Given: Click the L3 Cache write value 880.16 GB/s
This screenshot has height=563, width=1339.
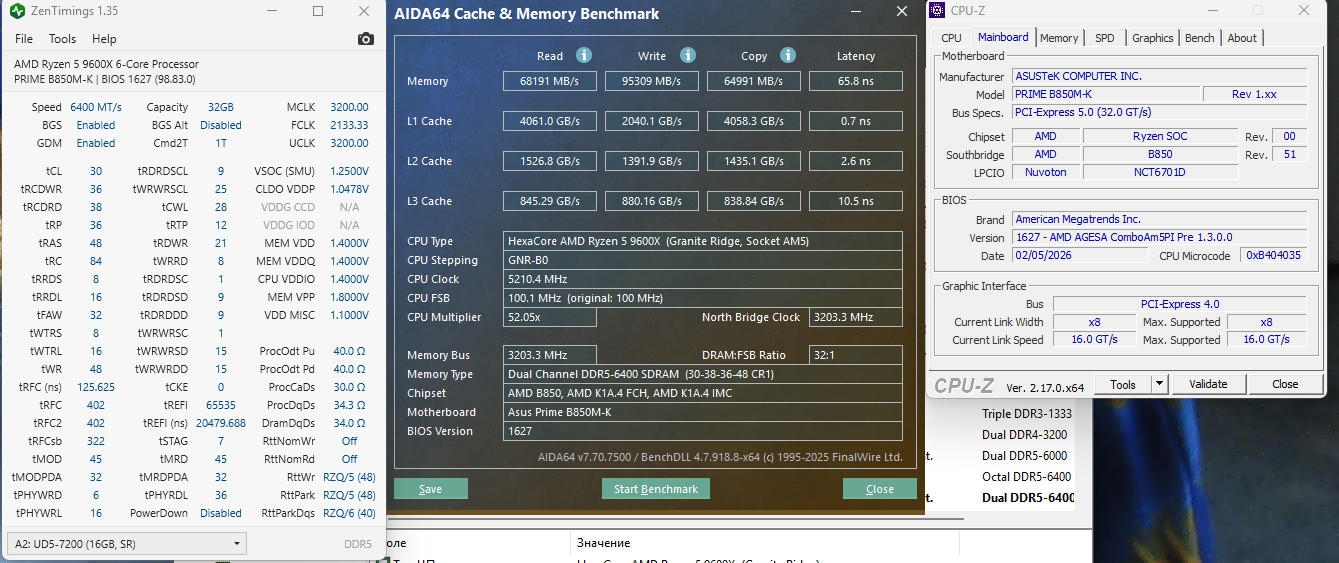Looking at the screenshot, I should pos(651,201).
